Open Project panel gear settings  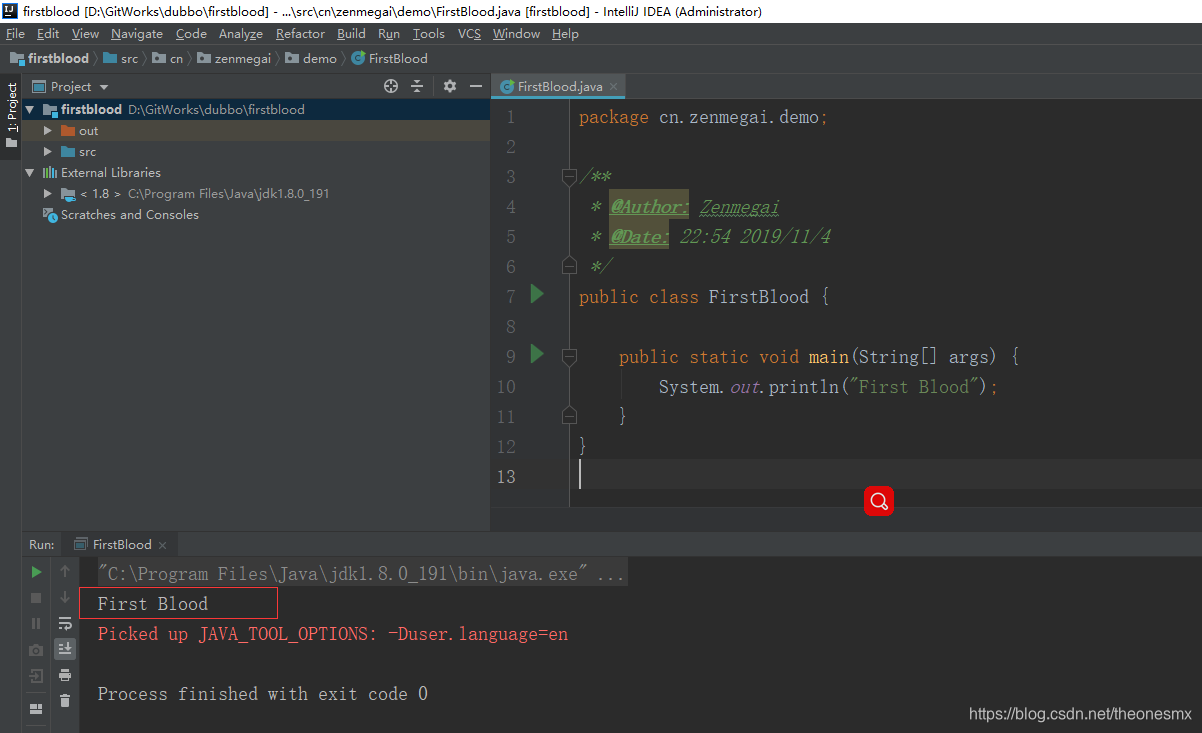[450, 87]
